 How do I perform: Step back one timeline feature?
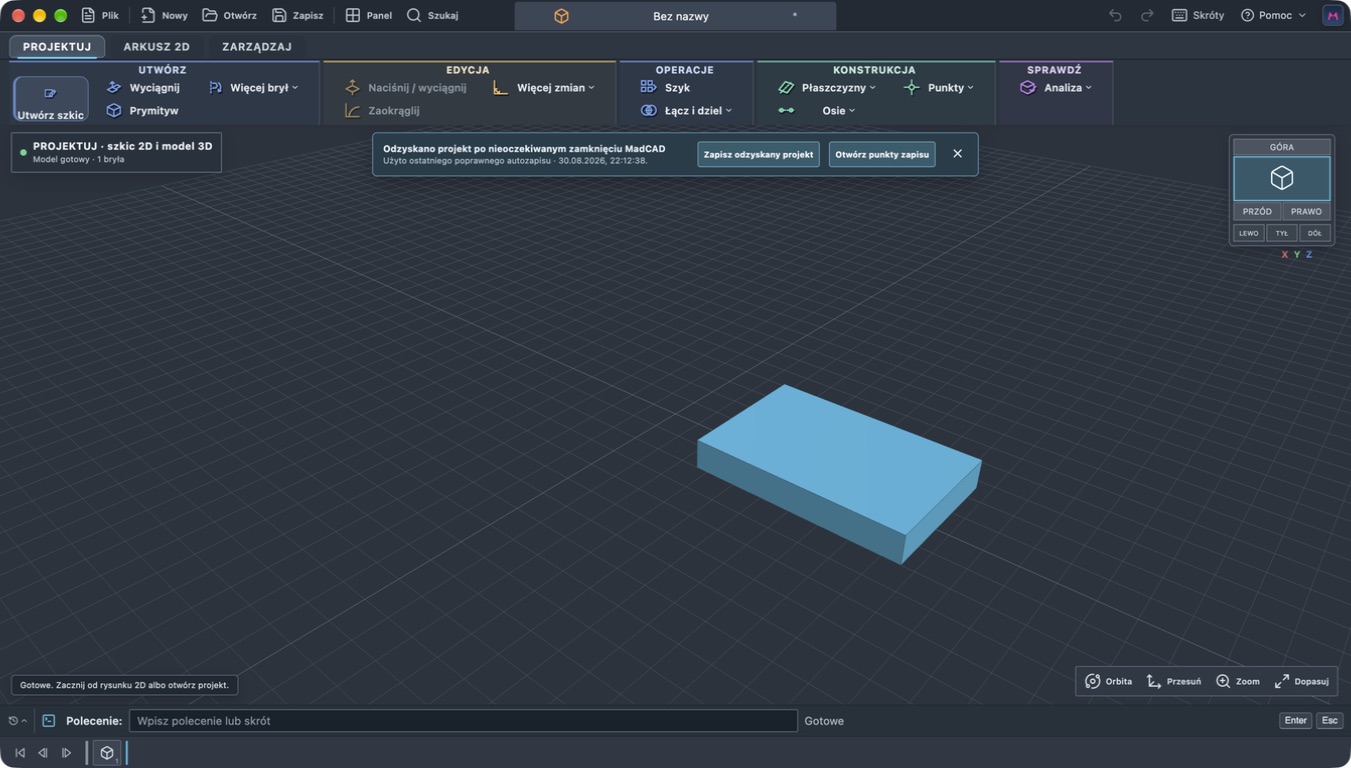point(43,753)
